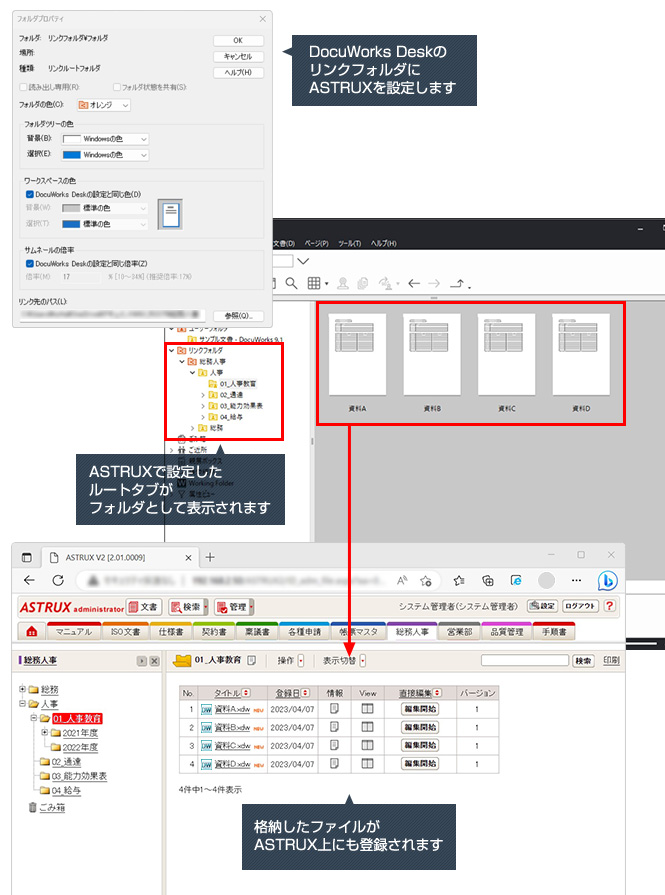Click the magnifier search icon in DocuWorks toolbar
Image resolution: width=665 pixels, height=895 pixels.
click(291, 283)
